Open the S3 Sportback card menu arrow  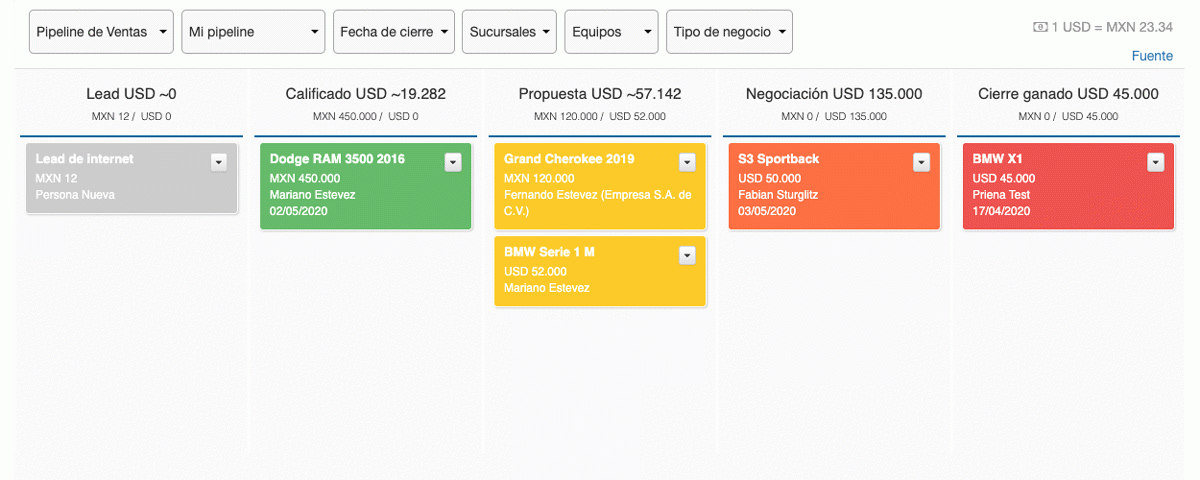(921, 162)
